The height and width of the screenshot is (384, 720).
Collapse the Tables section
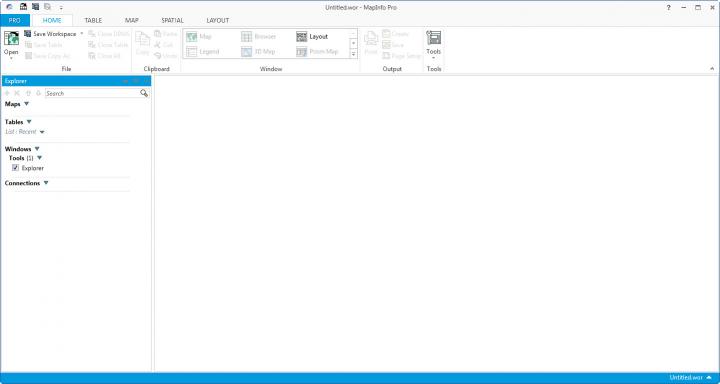29,122
